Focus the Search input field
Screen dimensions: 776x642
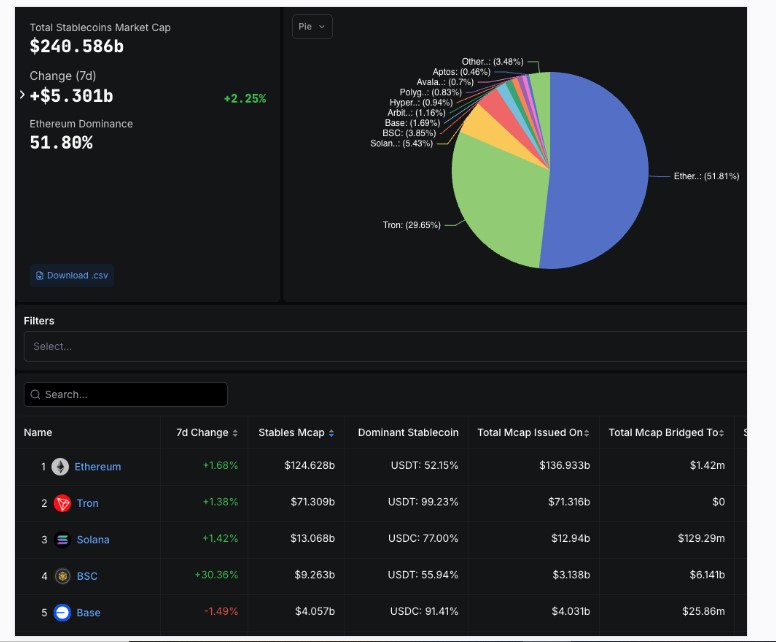click(x=126, y=395)
